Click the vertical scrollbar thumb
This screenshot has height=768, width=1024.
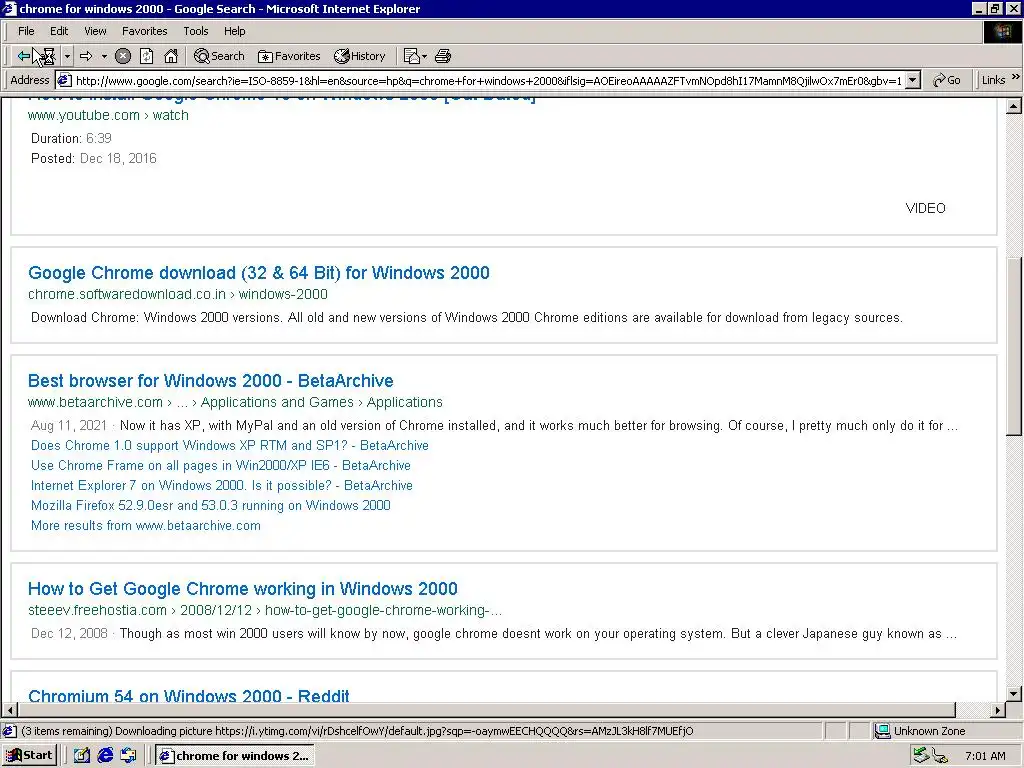(1014, 346)
